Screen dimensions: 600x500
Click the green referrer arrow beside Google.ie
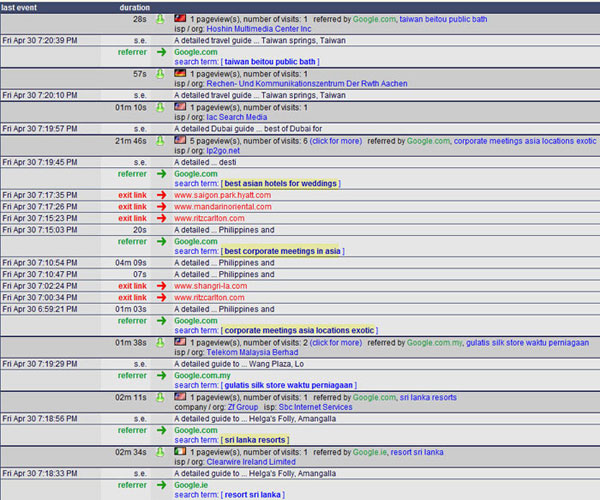(x=160, y=485)
